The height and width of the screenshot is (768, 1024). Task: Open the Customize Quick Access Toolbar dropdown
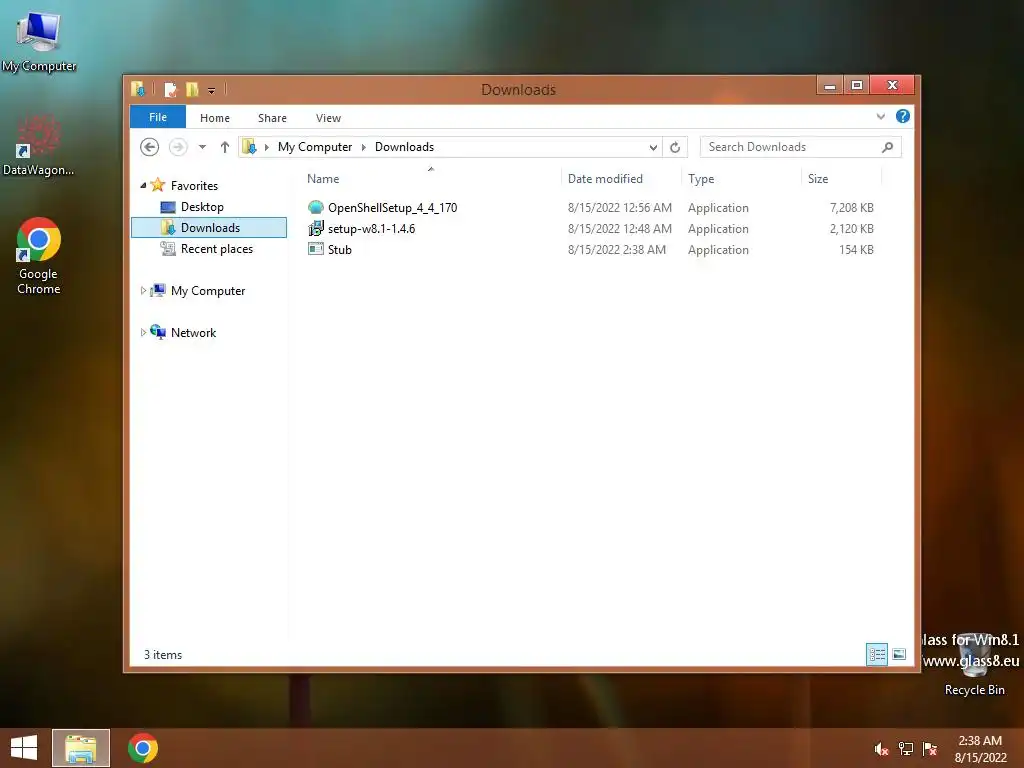click(x=211, y=90)
